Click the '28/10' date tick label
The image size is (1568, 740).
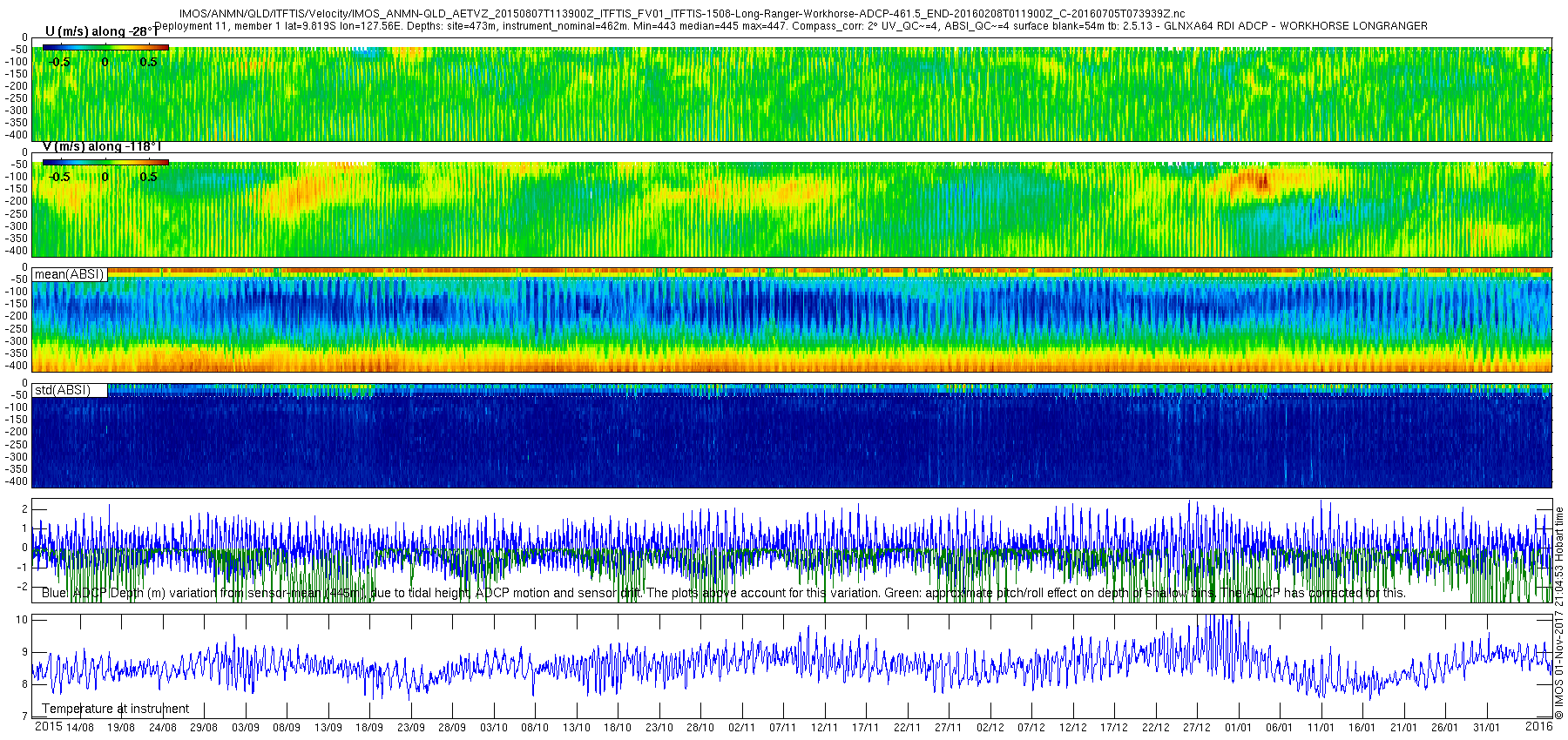point(700,728)
